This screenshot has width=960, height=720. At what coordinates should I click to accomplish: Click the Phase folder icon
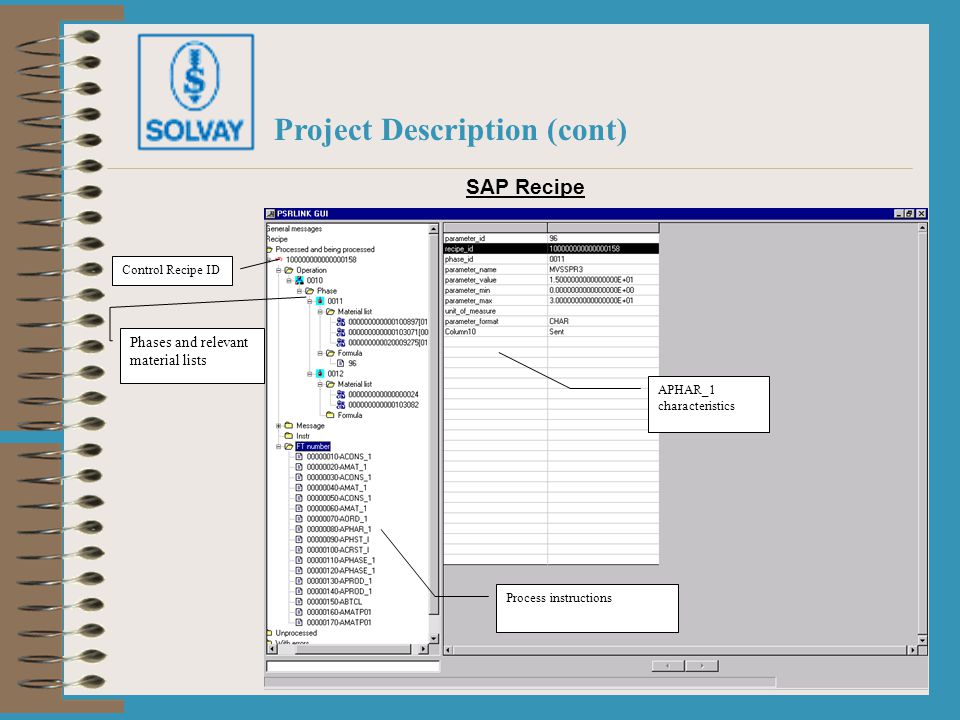(x=310, y=291)
